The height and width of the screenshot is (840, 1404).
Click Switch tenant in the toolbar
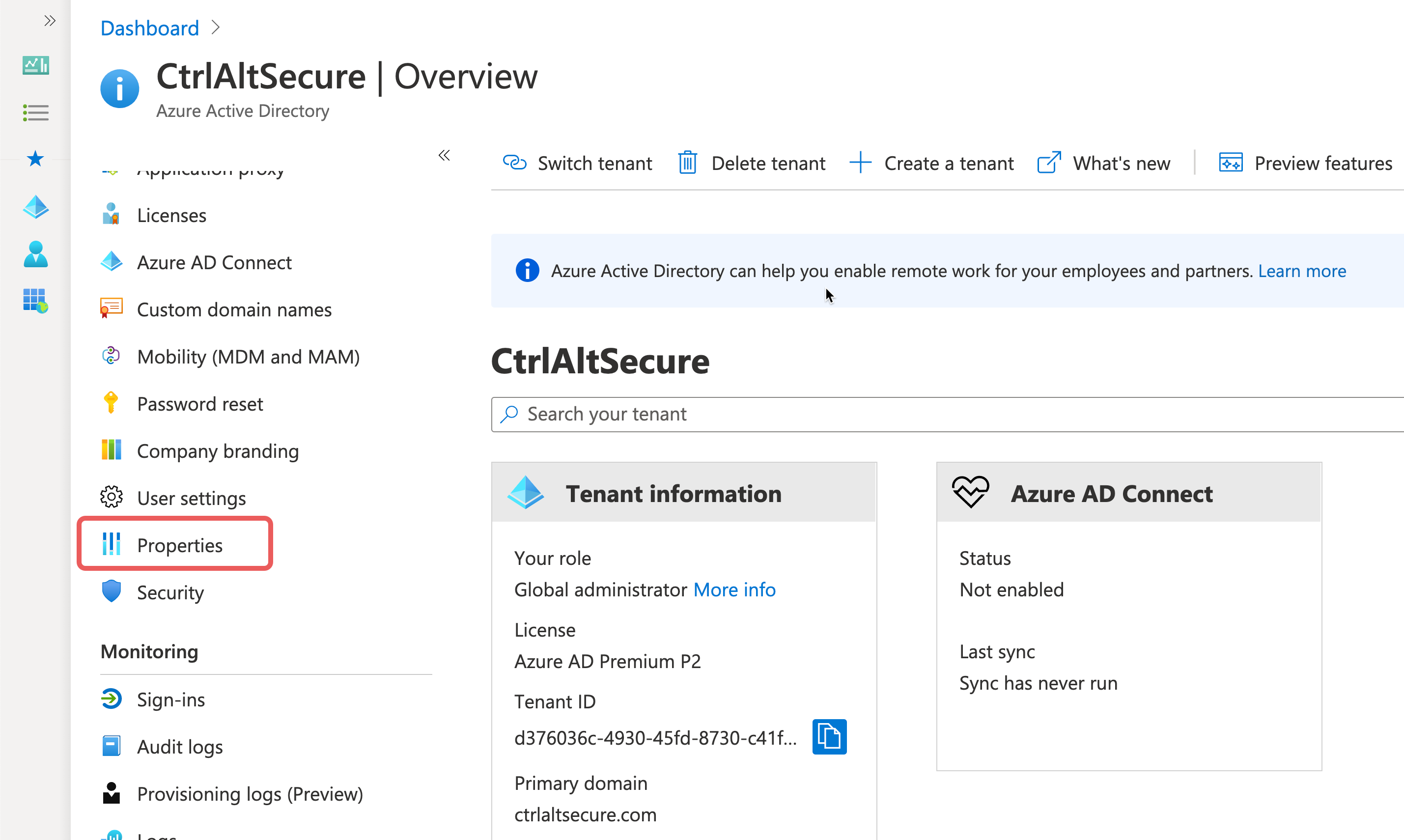pos(578,163)
